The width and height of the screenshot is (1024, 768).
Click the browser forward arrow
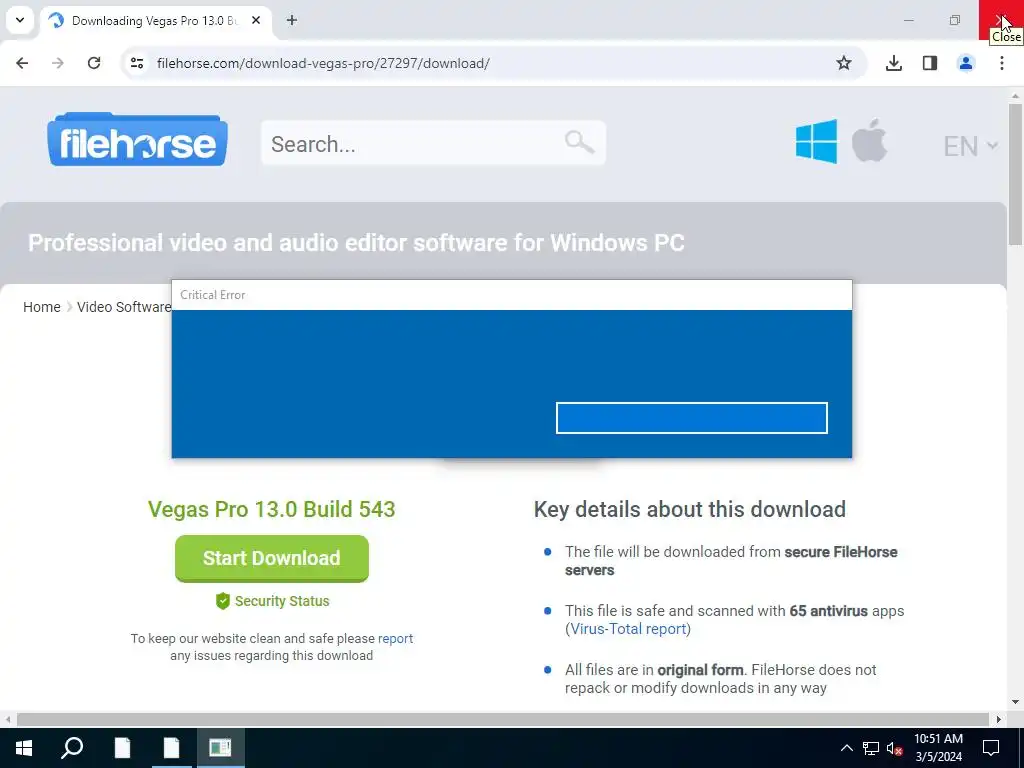pos(58,63)
